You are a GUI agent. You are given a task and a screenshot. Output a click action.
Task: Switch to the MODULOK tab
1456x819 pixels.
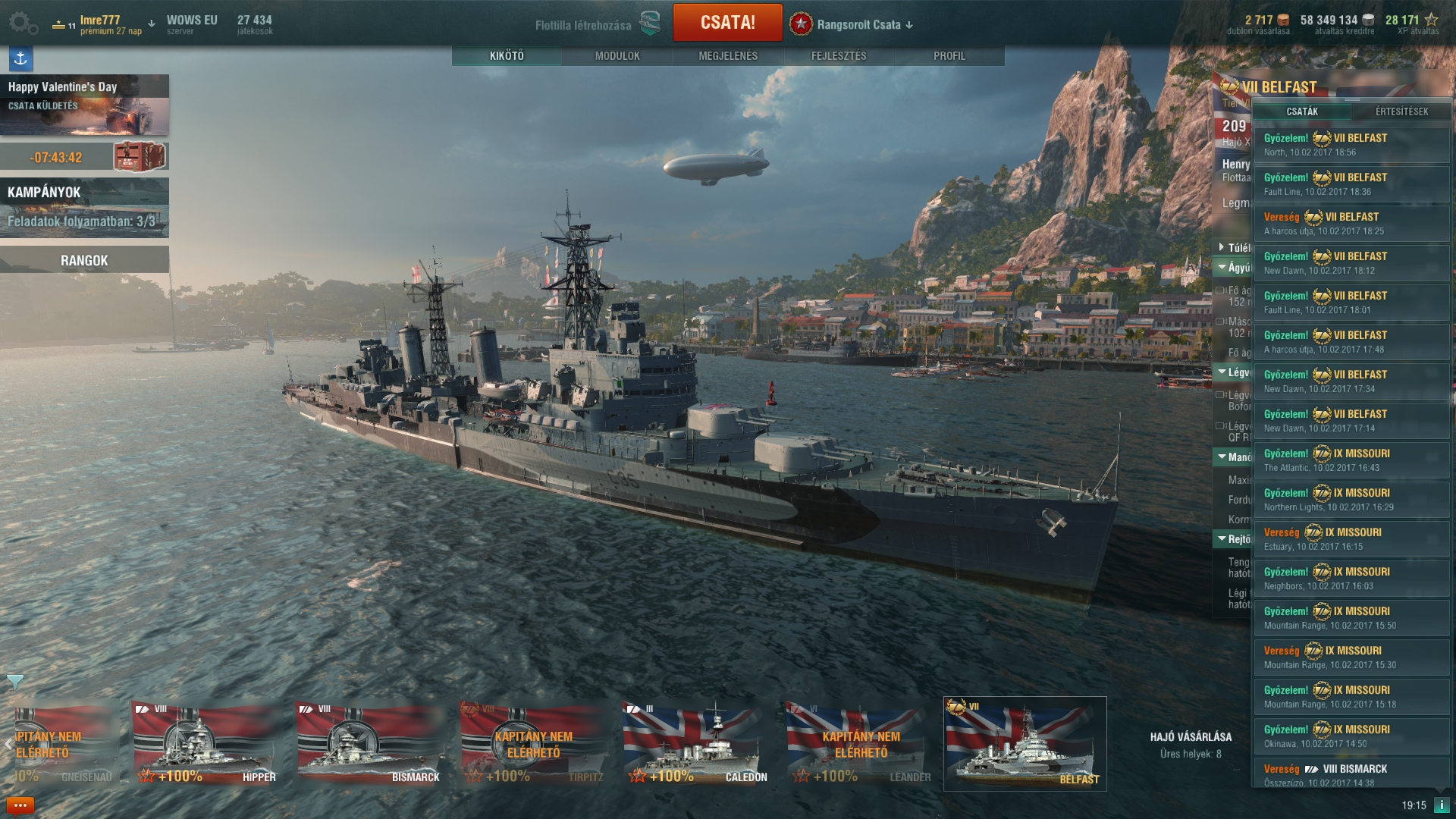pyautogui.click(x=617, y=56)
